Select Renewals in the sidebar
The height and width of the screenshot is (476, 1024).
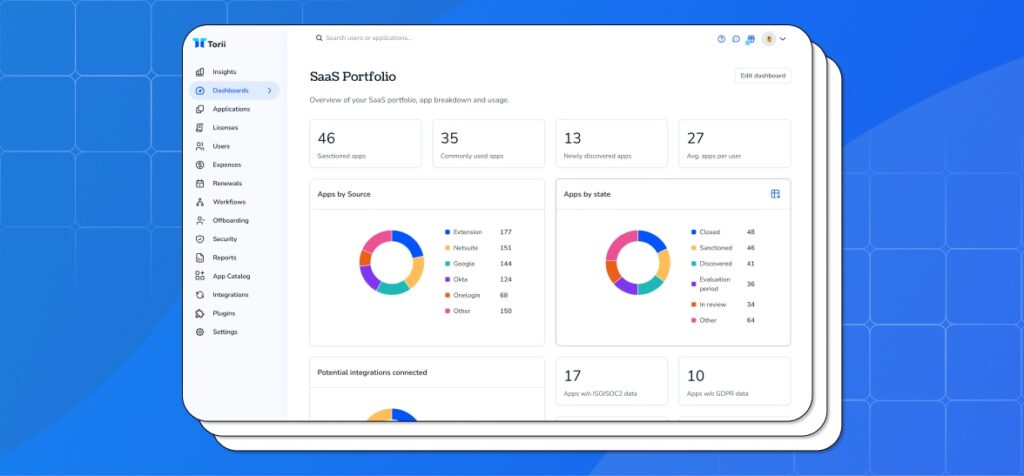(x=227, y=184)
